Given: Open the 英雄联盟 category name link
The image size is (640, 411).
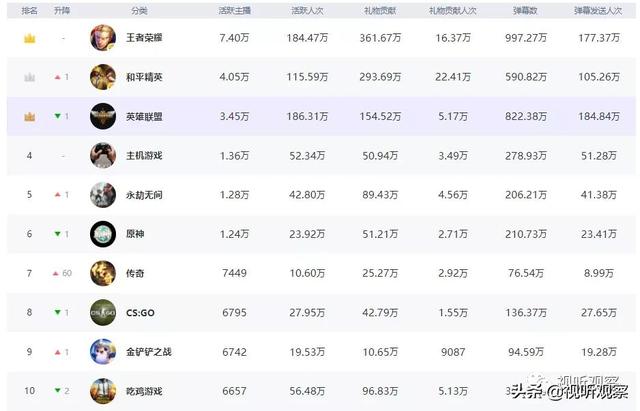Looking at the screenshot, I should pyautogui.click(x=145, y=116).
